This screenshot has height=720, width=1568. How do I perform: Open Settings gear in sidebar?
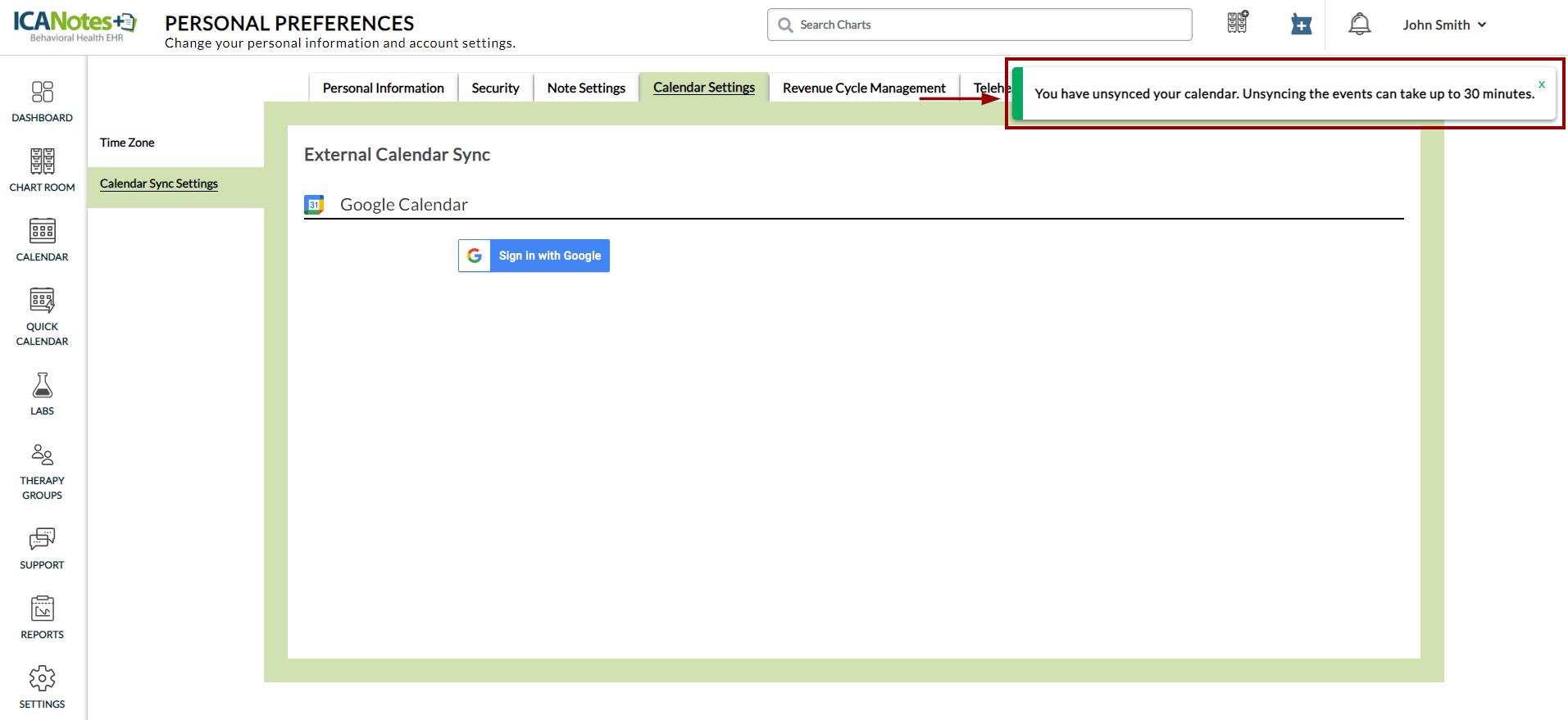pos(42,686)
